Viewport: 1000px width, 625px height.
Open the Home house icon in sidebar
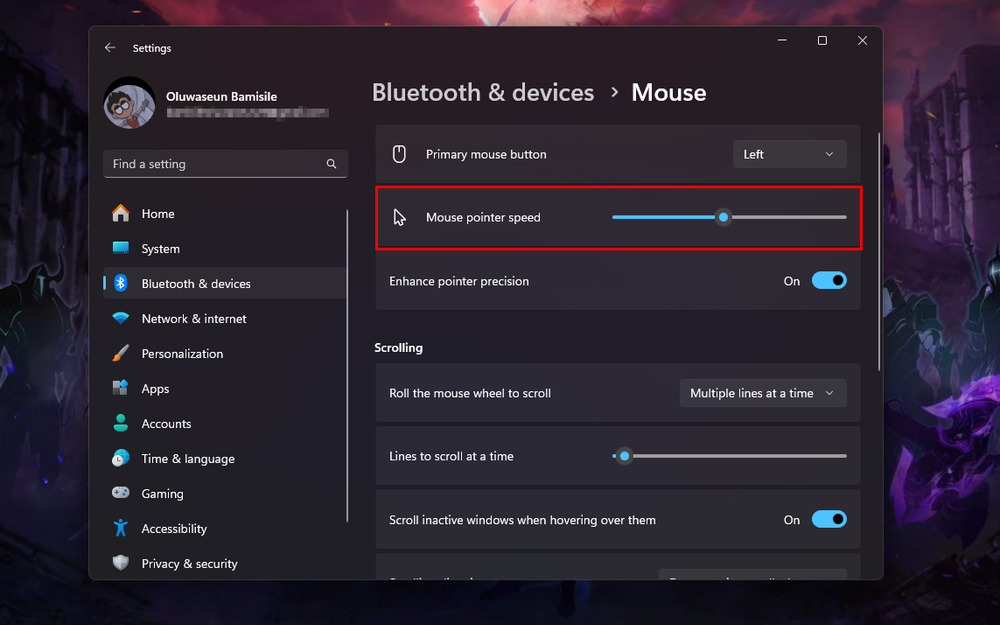pyautogui.click(x=121, y=213)
